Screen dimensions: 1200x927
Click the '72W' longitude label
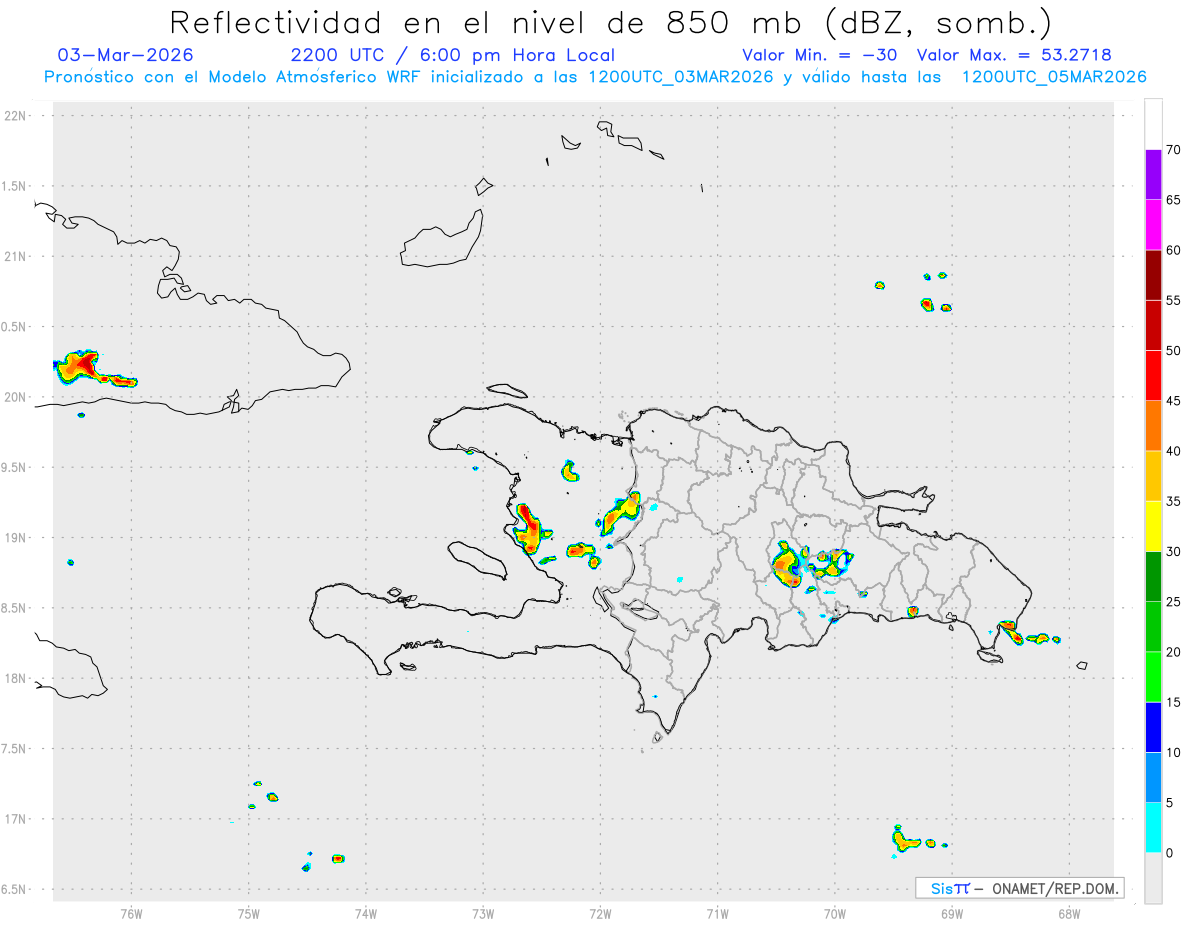600,913
